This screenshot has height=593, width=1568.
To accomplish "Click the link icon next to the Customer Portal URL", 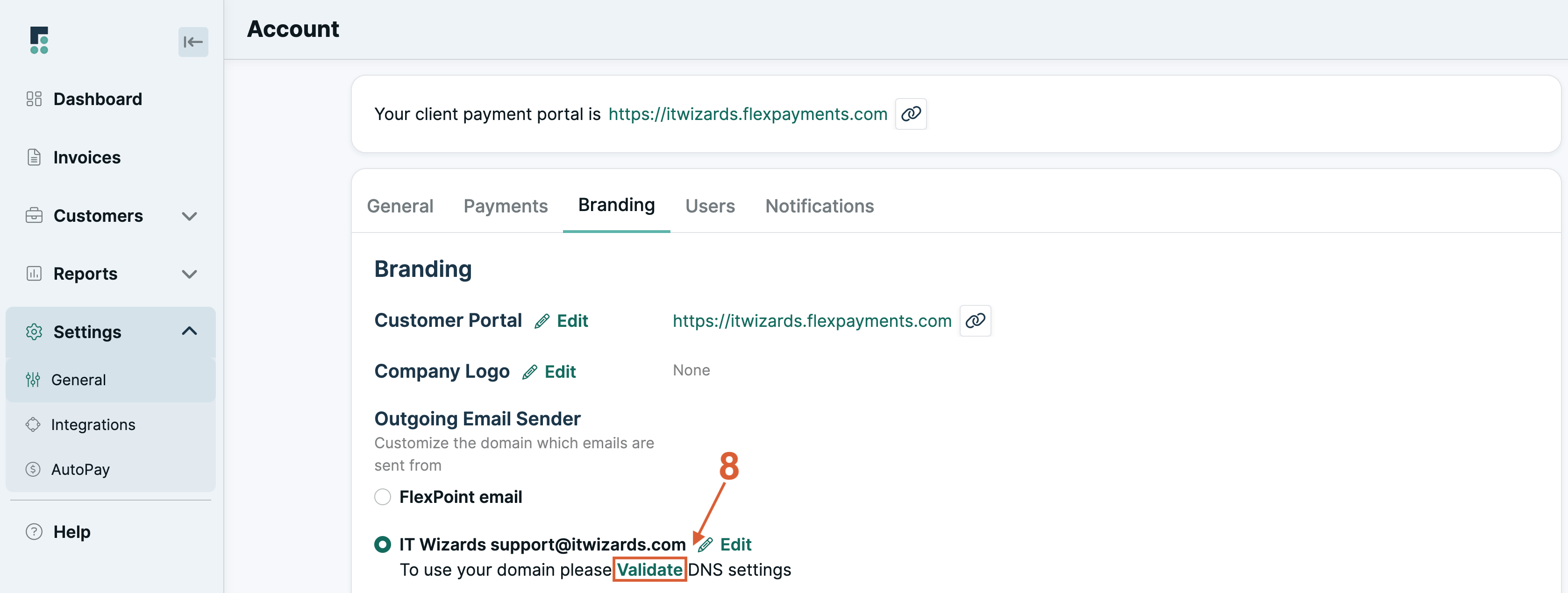I will coord(976,320).
